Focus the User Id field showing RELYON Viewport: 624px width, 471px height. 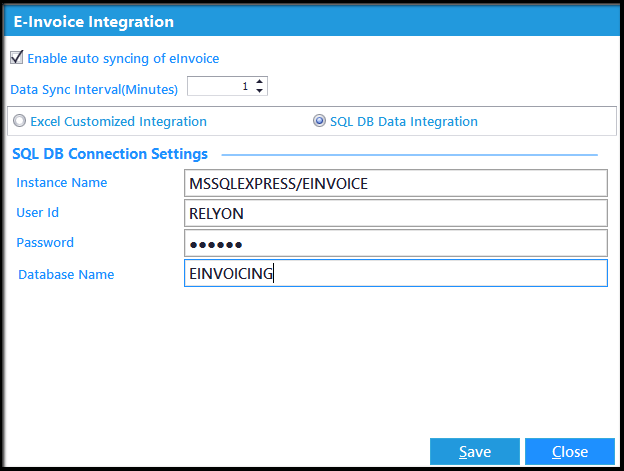click(x=396, y=213)
